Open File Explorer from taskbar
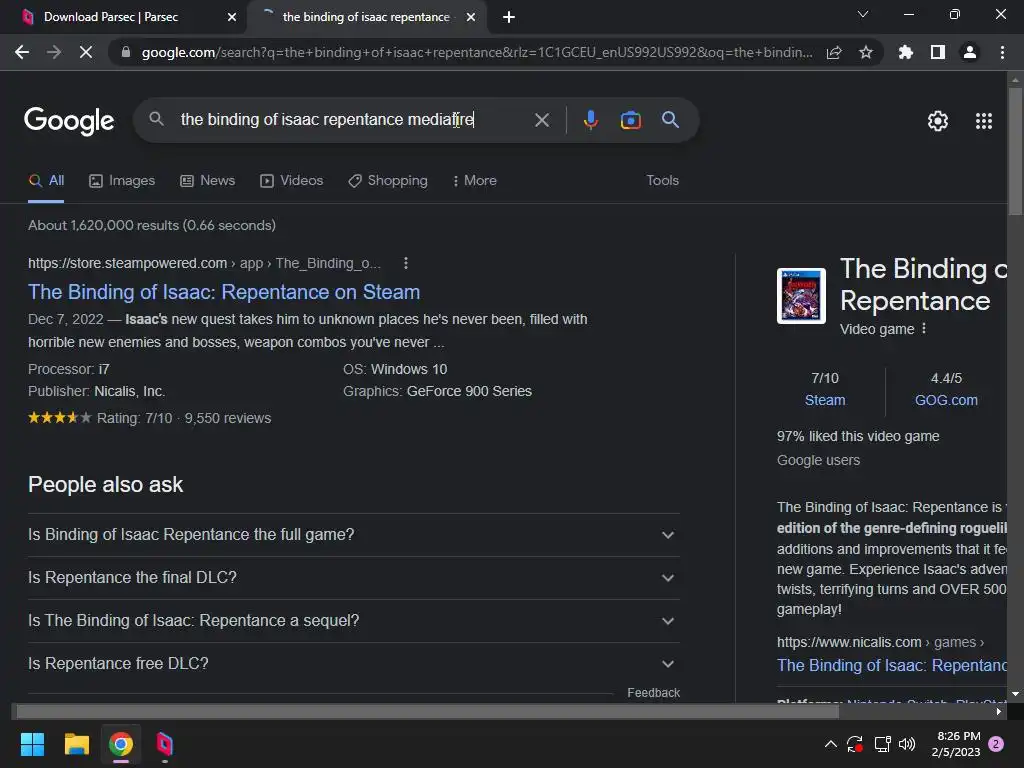 coord(76,744)
